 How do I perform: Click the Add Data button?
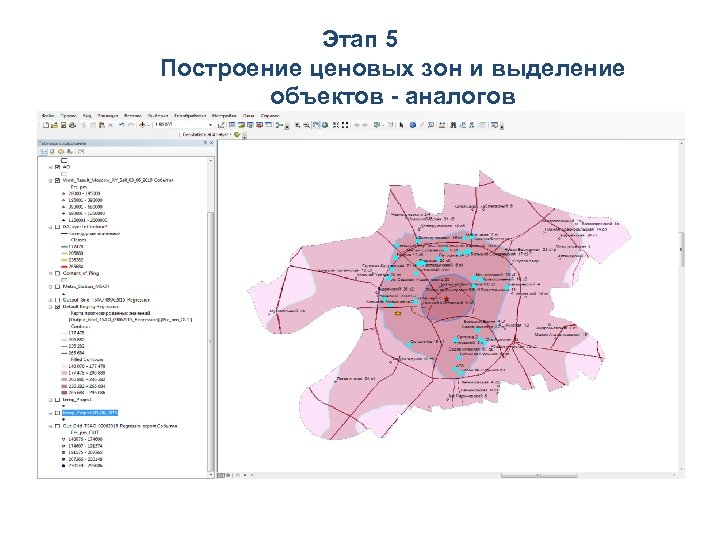143,125
